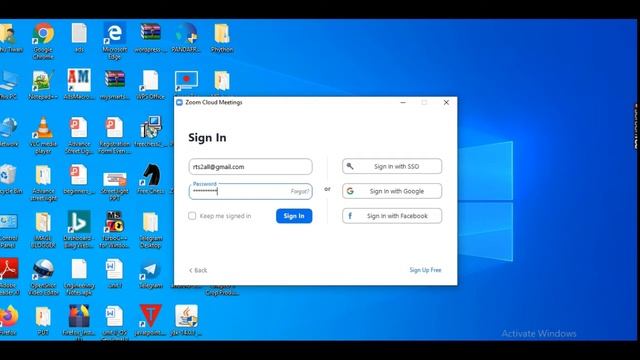Click the Sign In button
The height and width of the screenshot is (360, 640).
point(294,216)
